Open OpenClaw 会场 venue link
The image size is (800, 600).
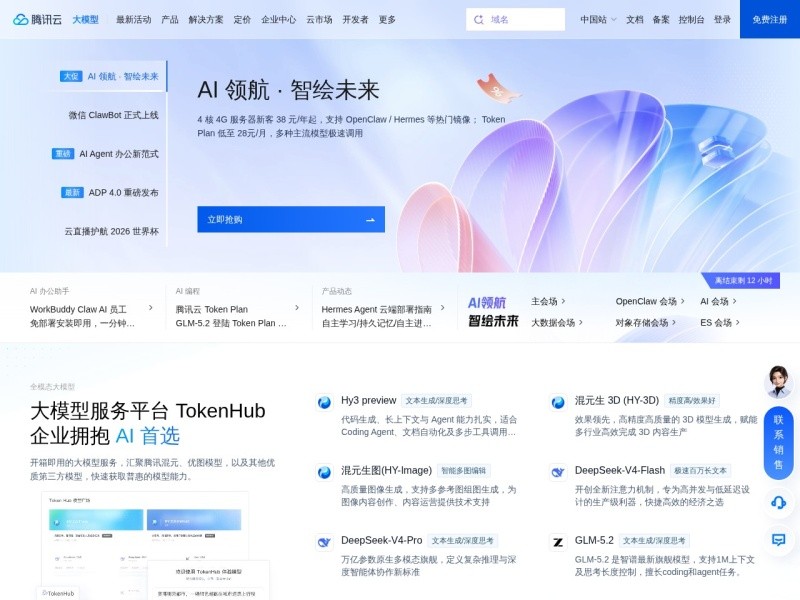click(x=649, y=302)
